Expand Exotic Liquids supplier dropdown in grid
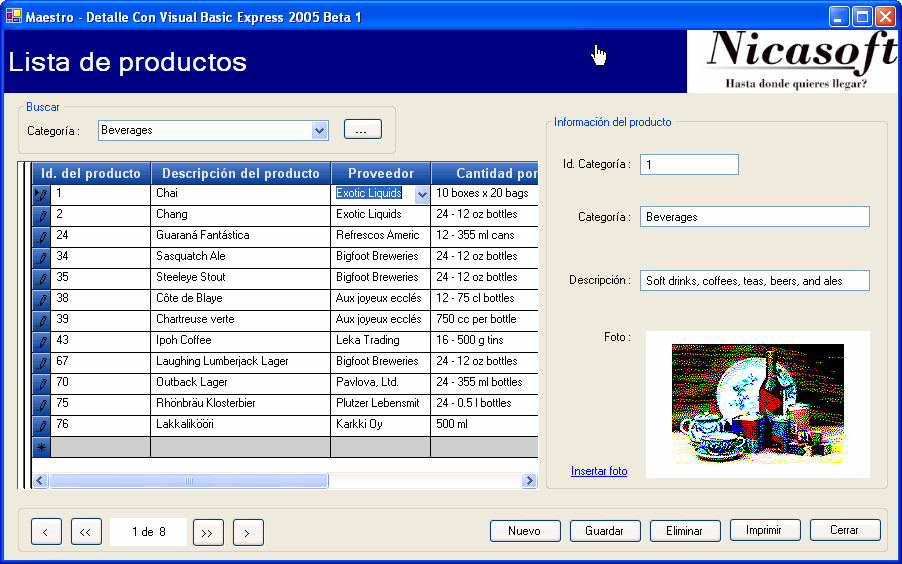This screenshot has height=564, width=902. 421,194
